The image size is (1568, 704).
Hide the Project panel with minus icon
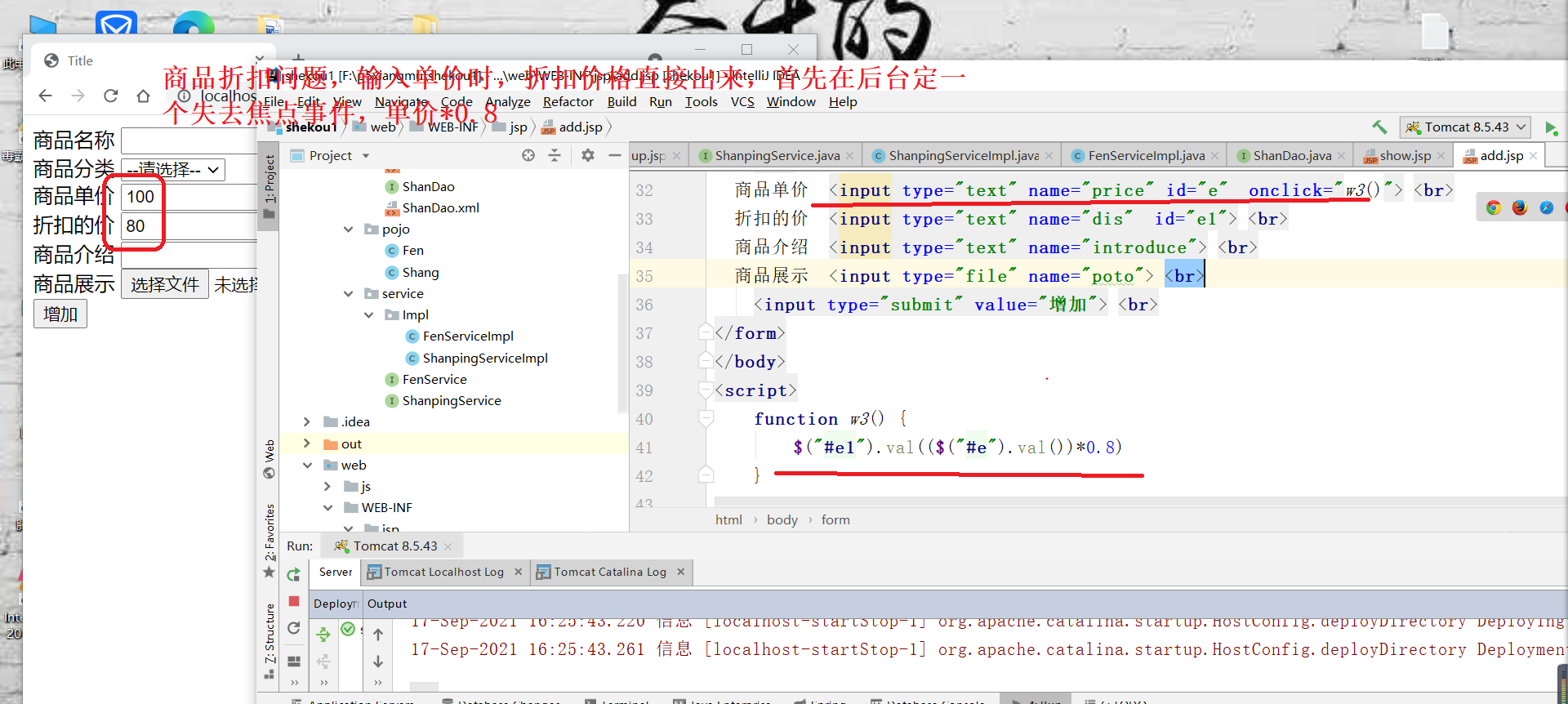(615, 155)
